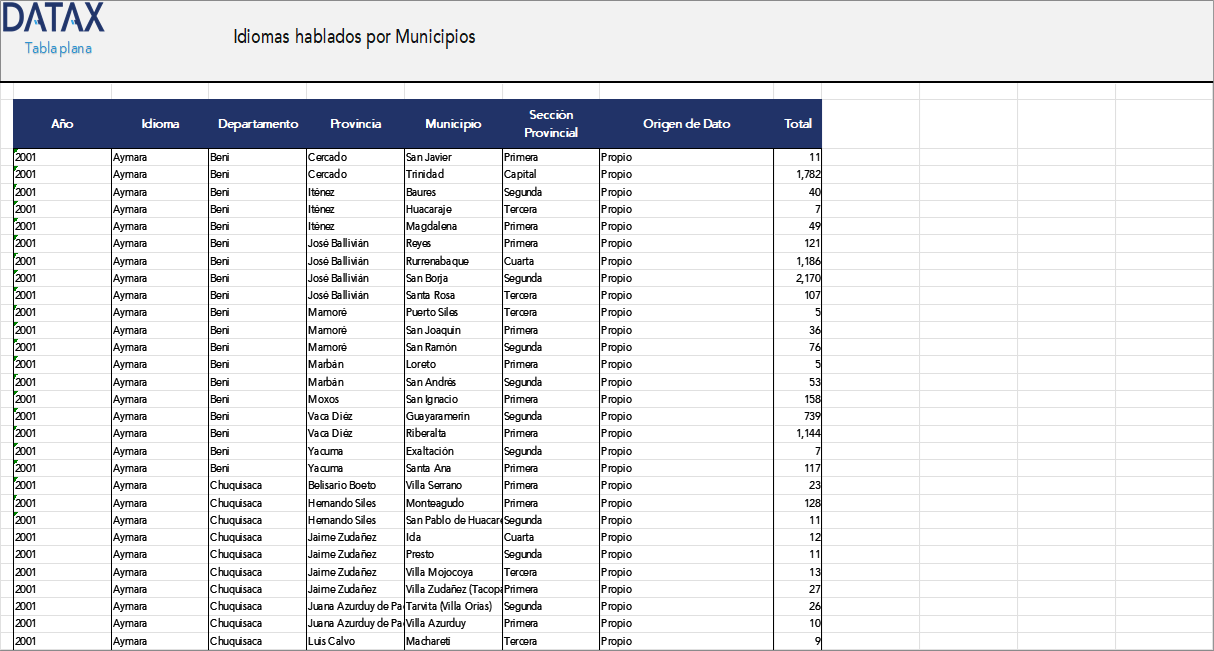This screenshot has height=651, width=1214.
Task: Select the Belisario Boeto provincia cell
Action: coord(355,485)
